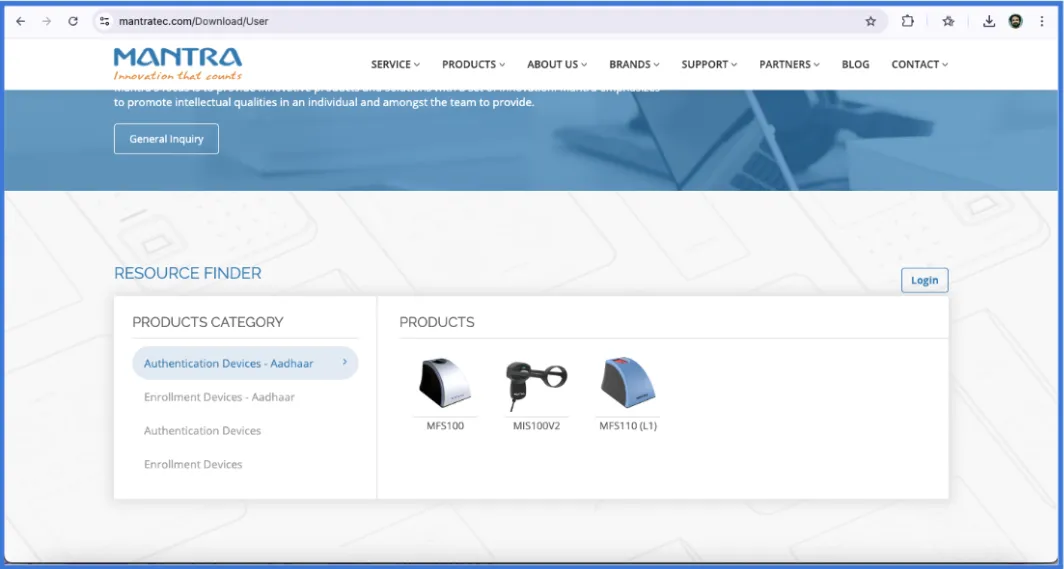Open the BLOG page
Screen dimensions: 1064x569
pyautogui.click(x=855, y=64)
